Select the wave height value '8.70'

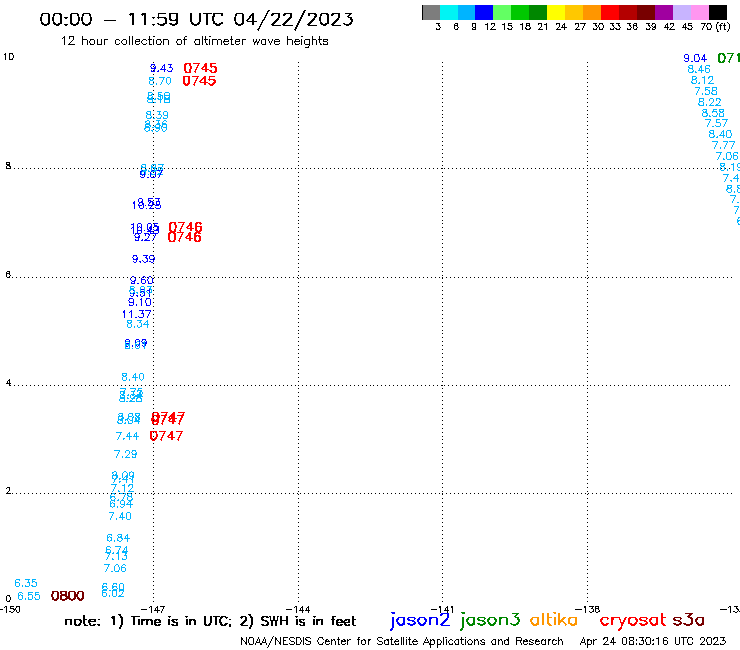[160, 81]
